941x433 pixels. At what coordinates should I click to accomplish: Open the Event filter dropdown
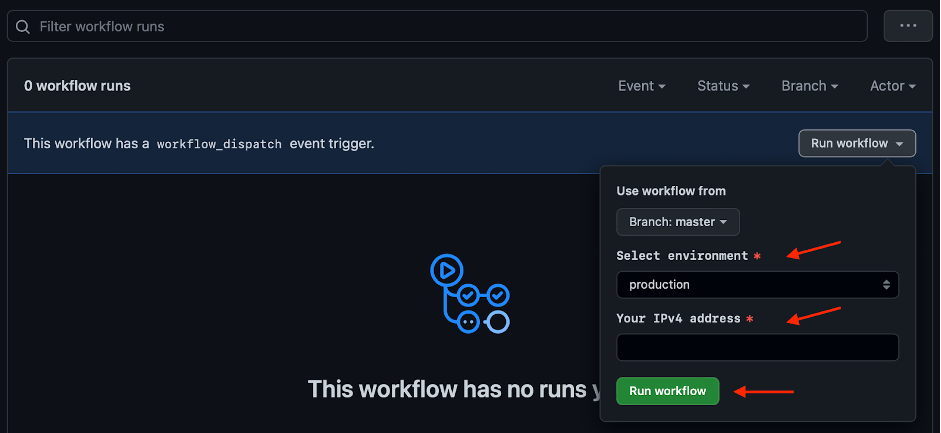click(642, 86)
